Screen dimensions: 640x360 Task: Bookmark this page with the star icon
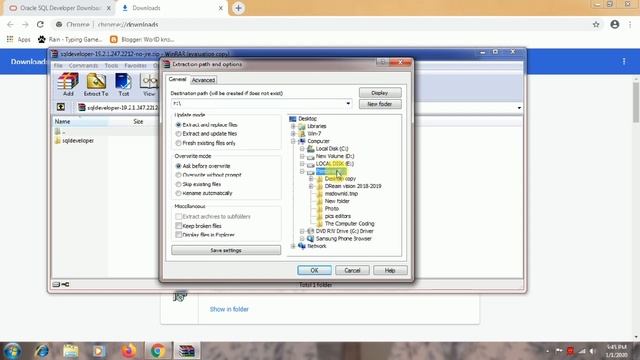(596, 24)
